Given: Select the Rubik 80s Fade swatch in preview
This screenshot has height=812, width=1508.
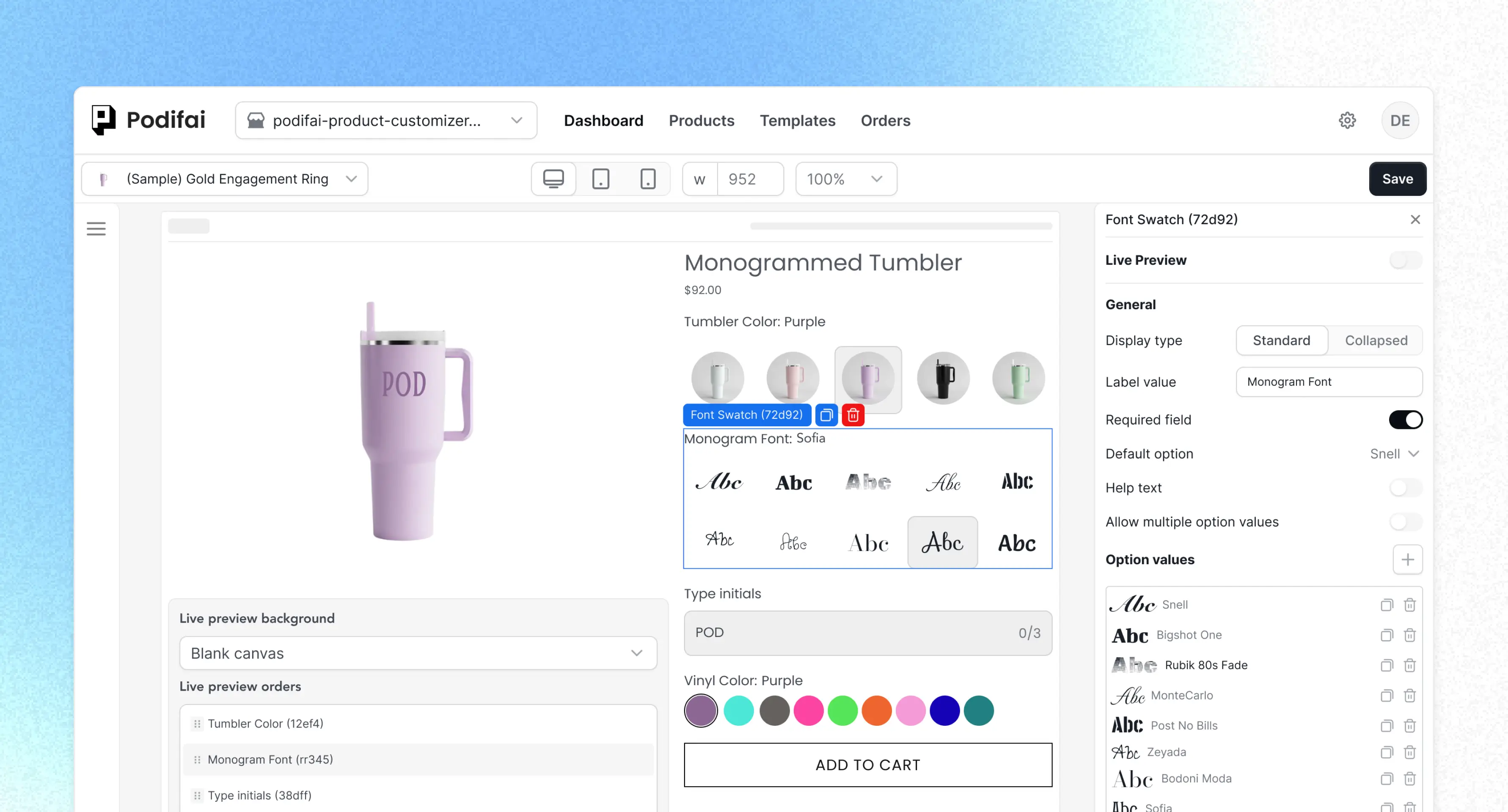Looking at the screenshot, I should [x=867, y=482].
